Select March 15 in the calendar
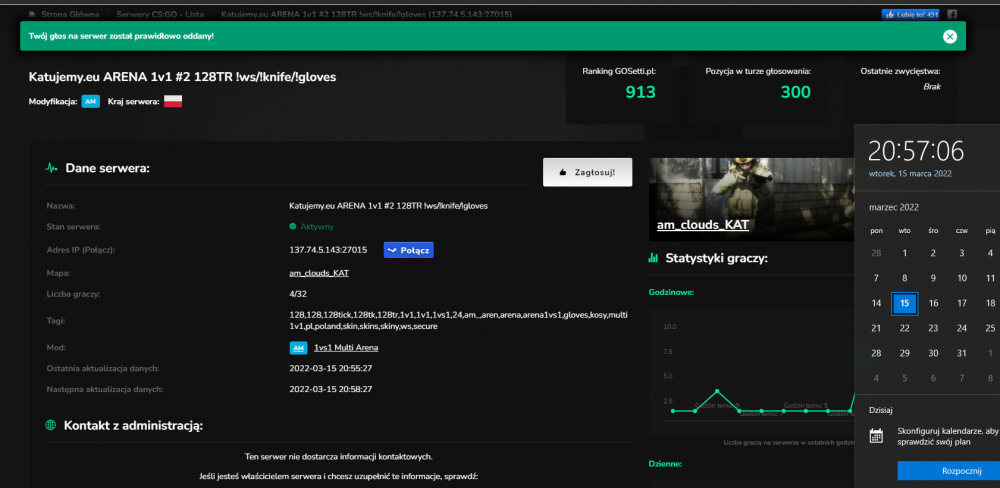The height and width of the screenshot is (488, 1000). pos(904,304)
